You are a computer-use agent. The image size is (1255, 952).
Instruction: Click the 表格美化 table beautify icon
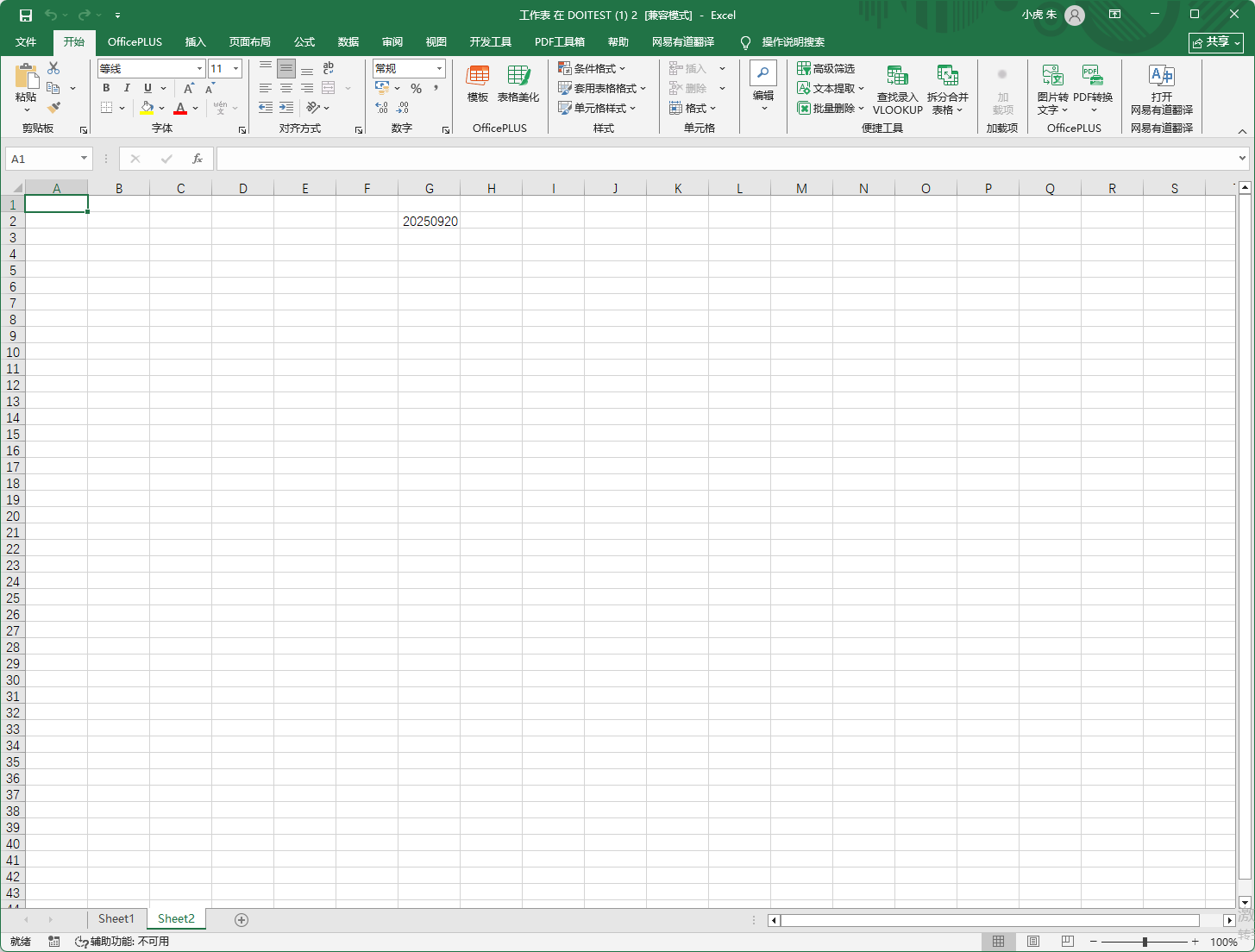518,84
